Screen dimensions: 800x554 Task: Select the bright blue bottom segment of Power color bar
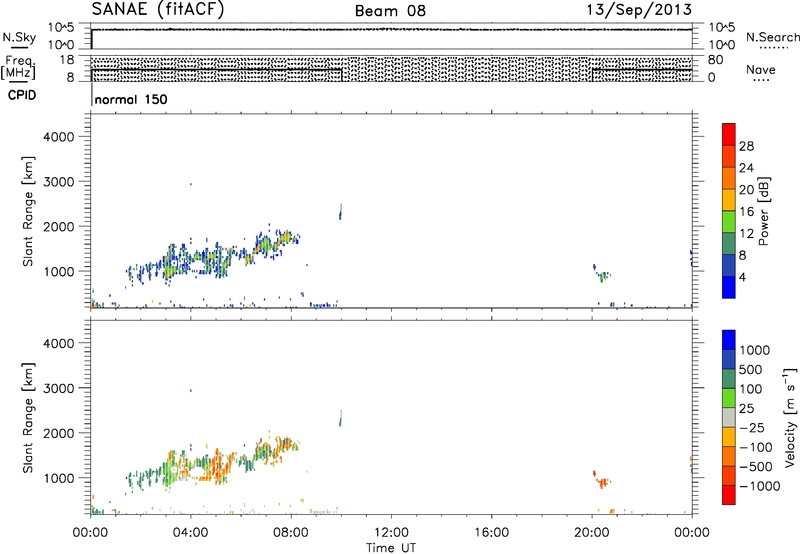coord(729,287)
